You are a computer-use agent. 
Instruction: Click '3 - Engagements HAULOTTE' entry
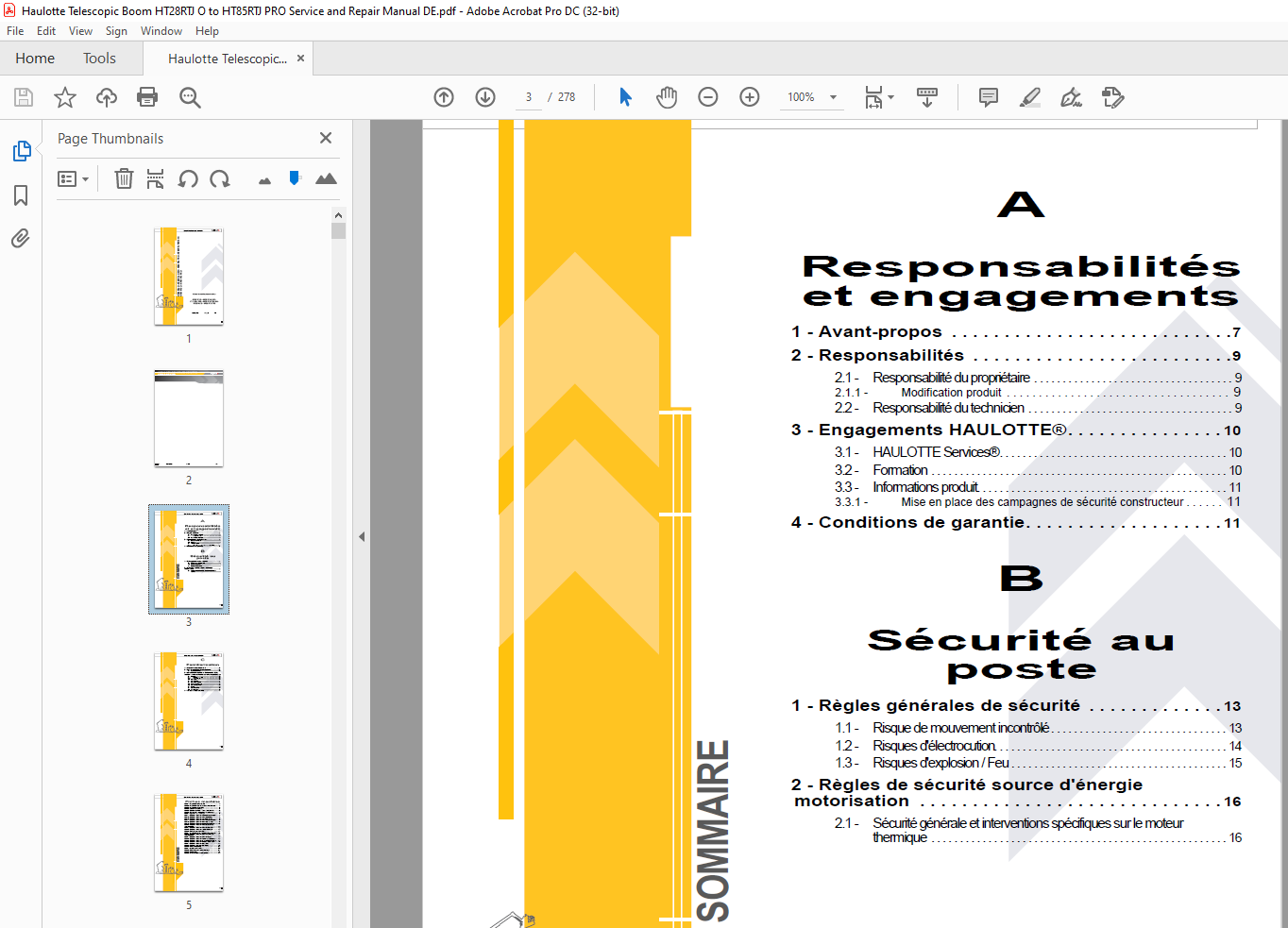(x=1016, y=430)
